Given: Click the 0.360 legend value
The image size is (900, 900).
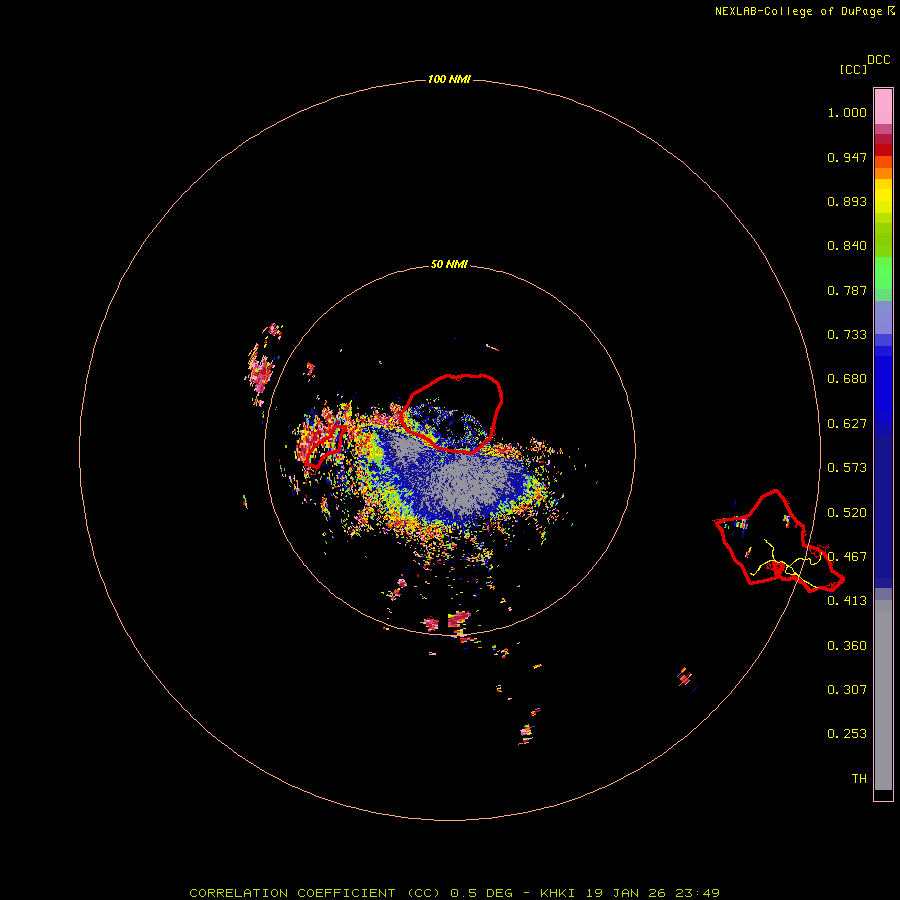Looking at the screenshot, I should point(847,646).
